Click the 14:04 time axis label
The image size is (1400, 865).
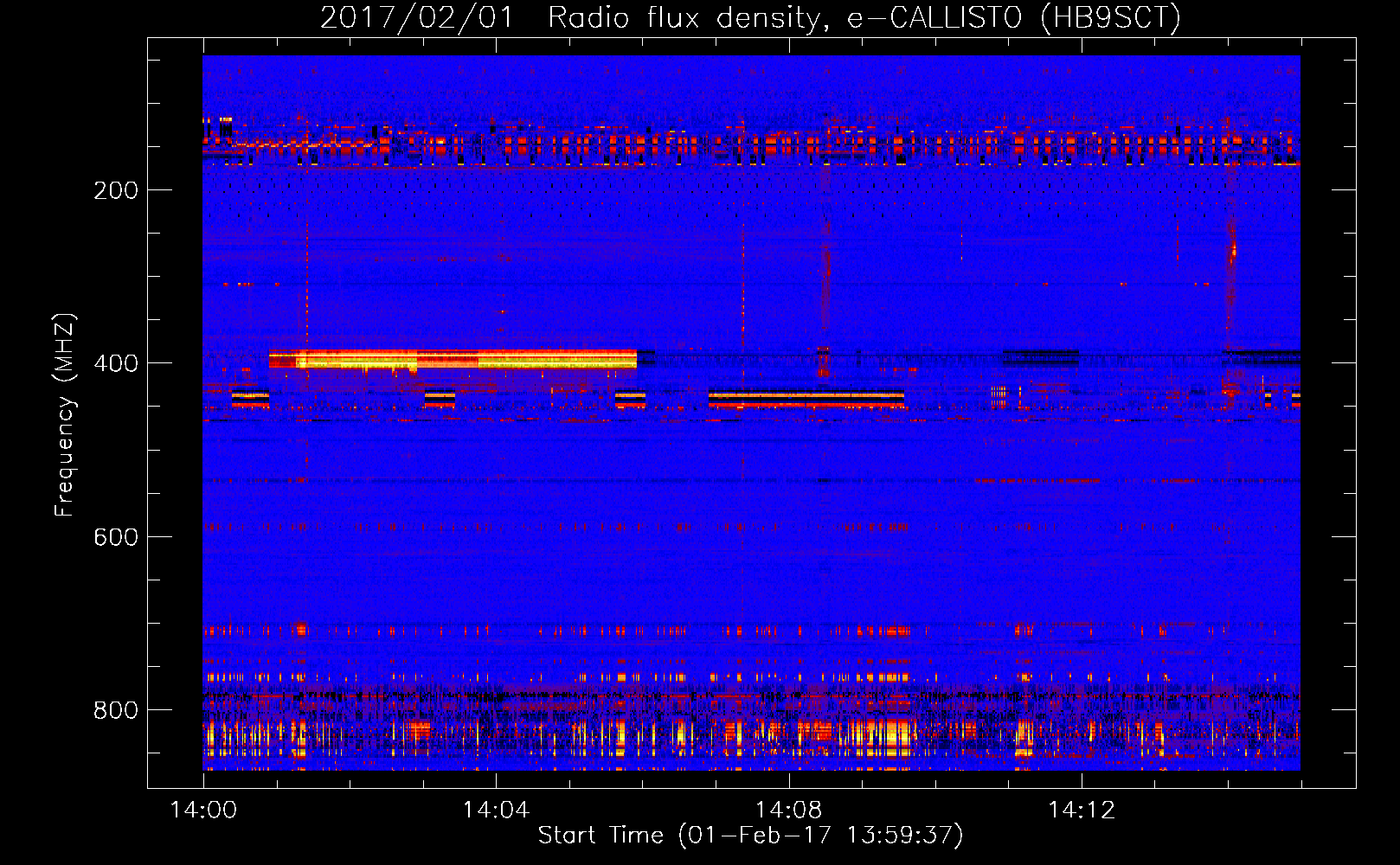(x=496, y=811)
